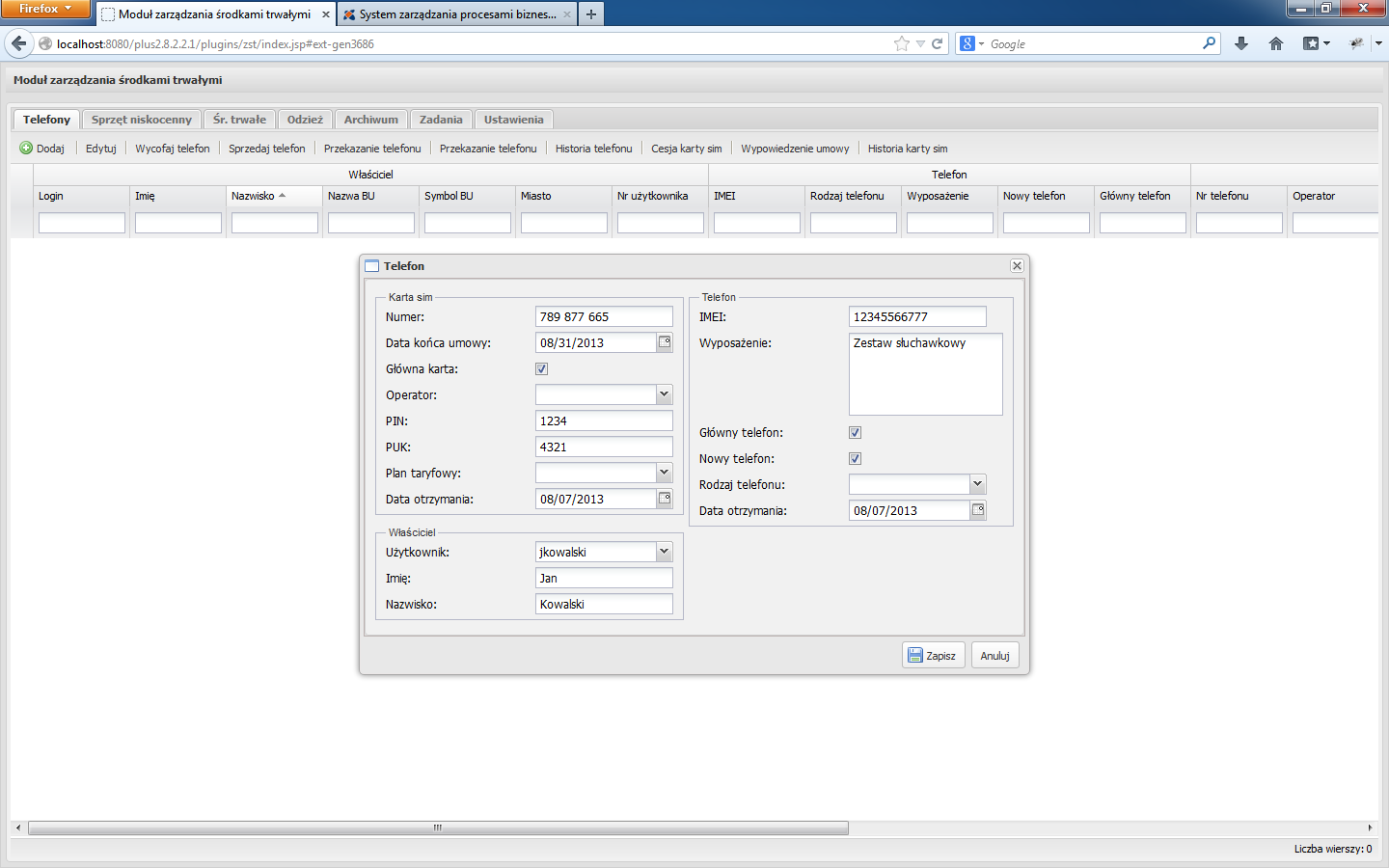
Task: Click the horizontal scrollbar under the grid
Action: [438, 827]
